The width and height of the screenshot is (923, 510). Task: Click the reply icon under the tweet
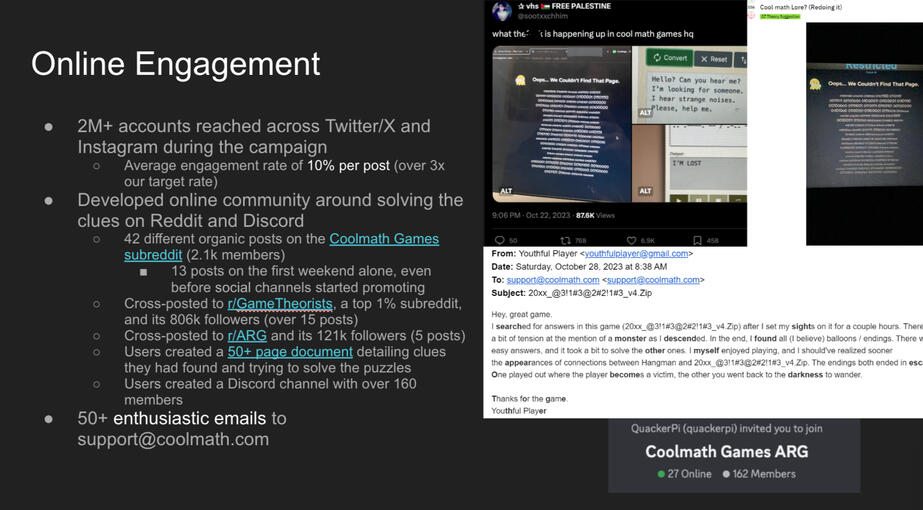tap(500, 240)
